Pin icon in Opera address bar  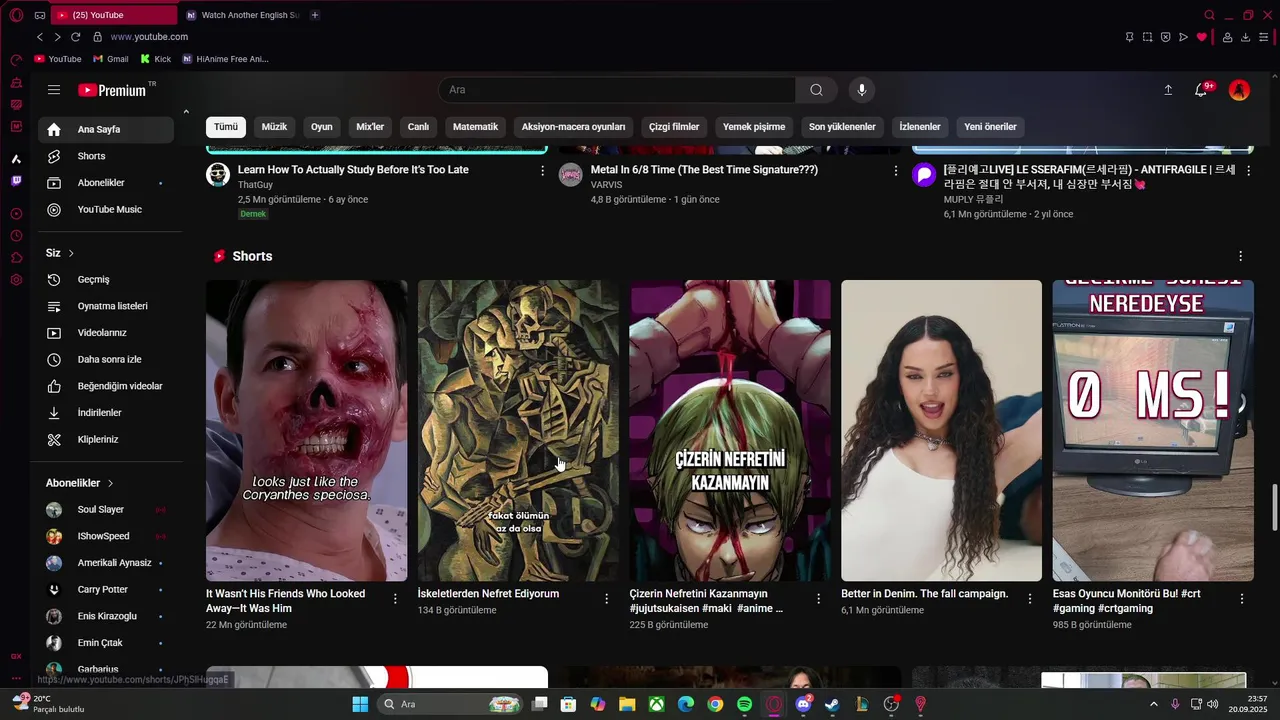click(x=1129, y=37)
